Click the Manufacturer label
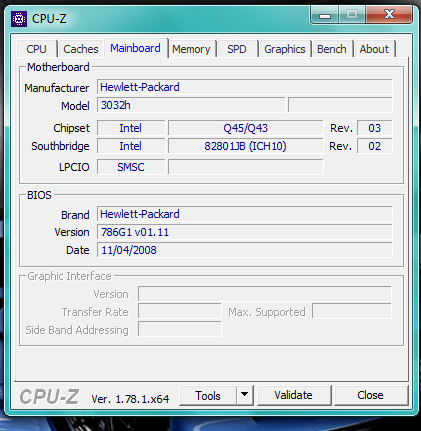 pos(57,88)
